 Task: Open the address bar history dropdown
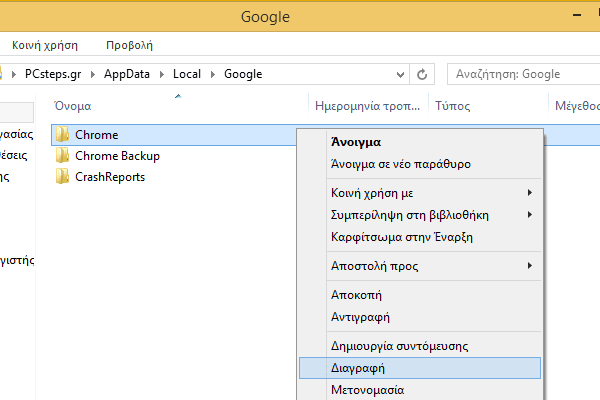[x=400, y=74]
